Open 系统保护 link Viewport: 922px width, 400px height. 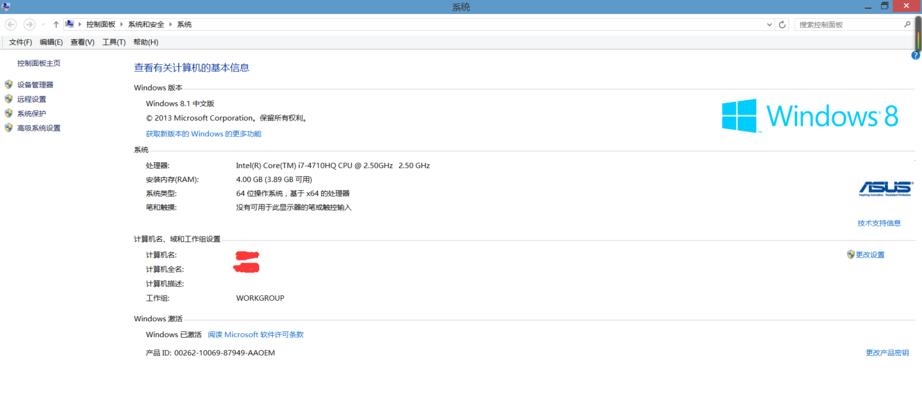tap(32, 114)
